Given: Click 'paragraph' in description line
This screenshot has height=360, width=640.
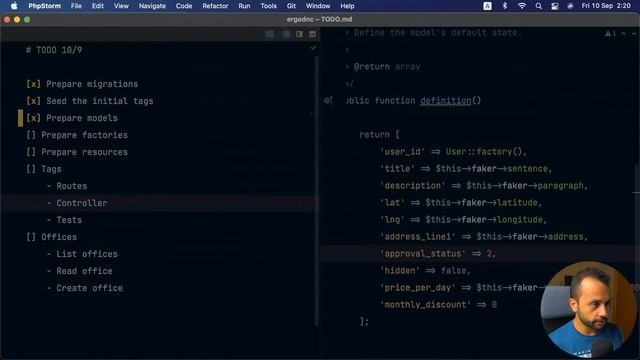Looking at the screenshot, I should 560,186.
